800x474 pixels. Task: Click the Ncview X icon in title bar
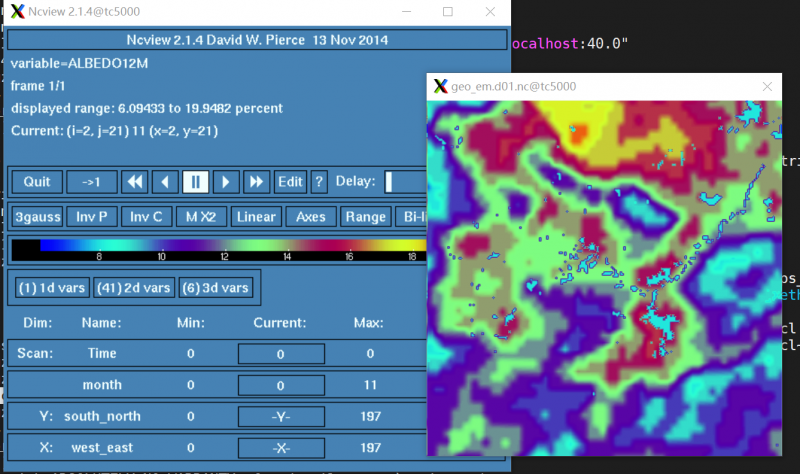pyautogui.click(x=18, y=11)
